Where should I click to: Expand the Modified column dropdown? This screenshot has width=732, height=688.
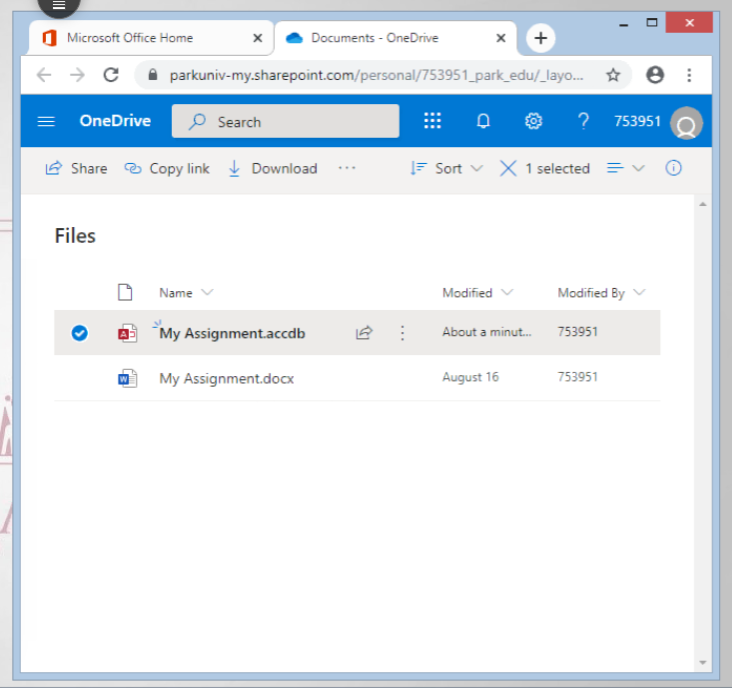coord(507,292)
